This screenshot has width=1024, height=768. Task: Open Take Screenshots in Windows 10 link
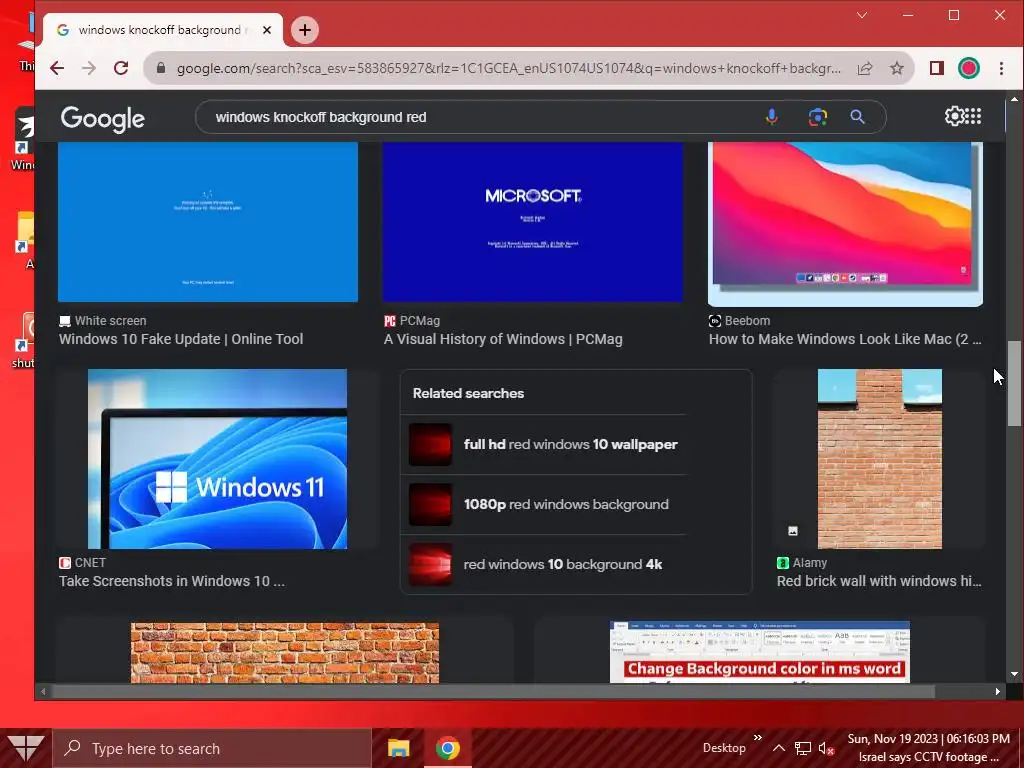coord(172,581)
